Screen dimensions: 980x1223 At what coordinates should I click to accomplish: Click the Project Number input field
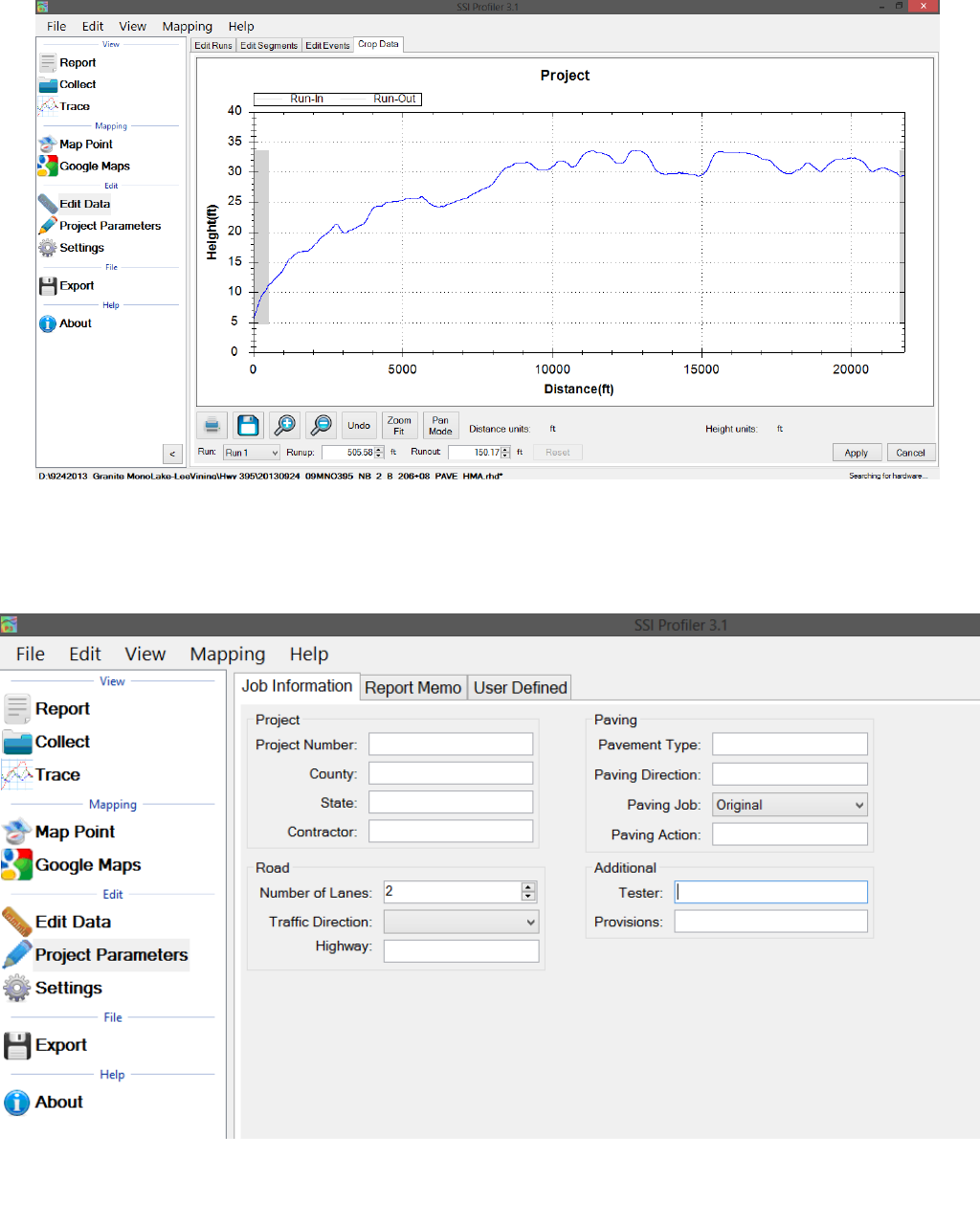click(x=451, y=745)
